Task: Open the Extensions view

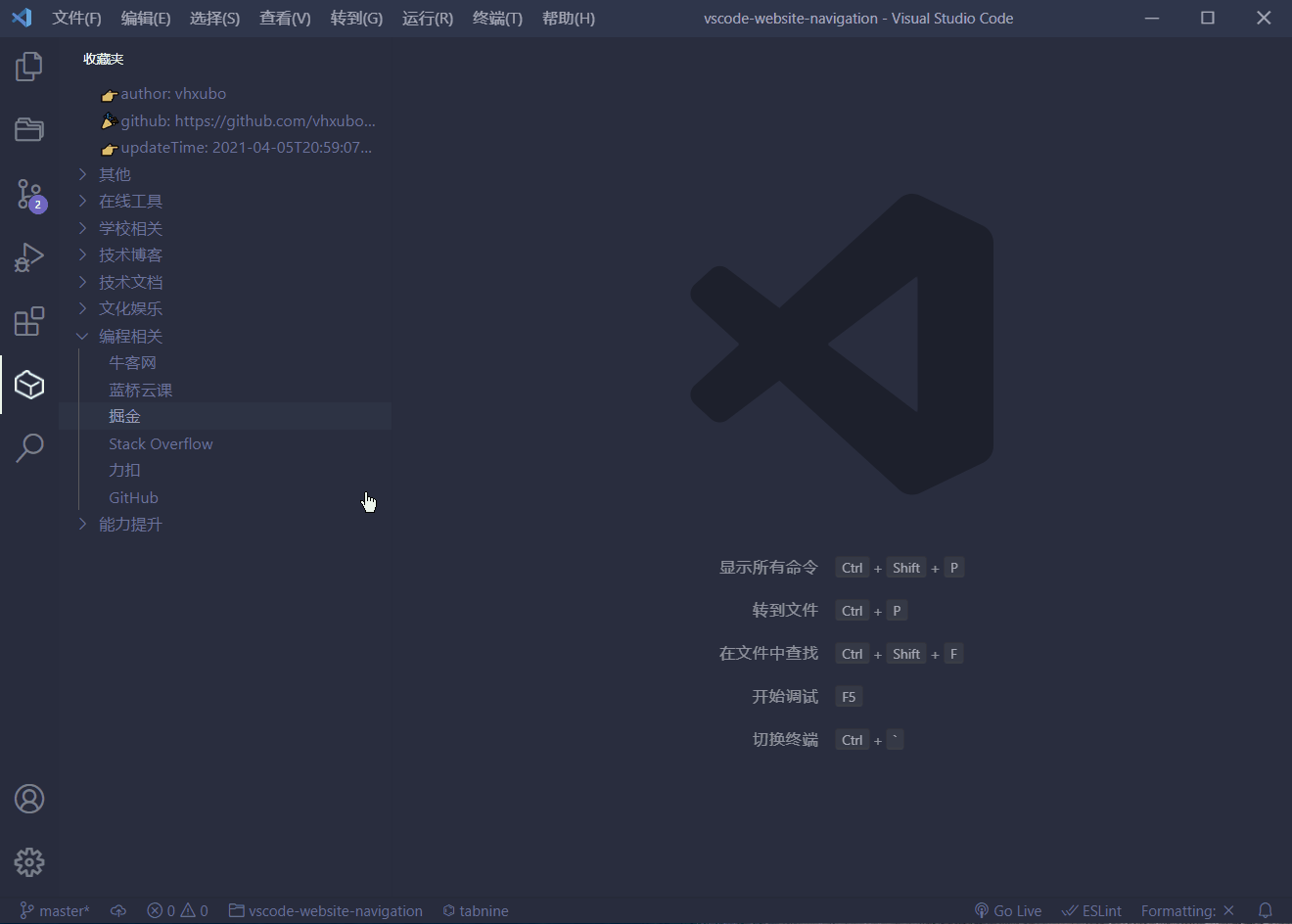Action: (29, 321)
